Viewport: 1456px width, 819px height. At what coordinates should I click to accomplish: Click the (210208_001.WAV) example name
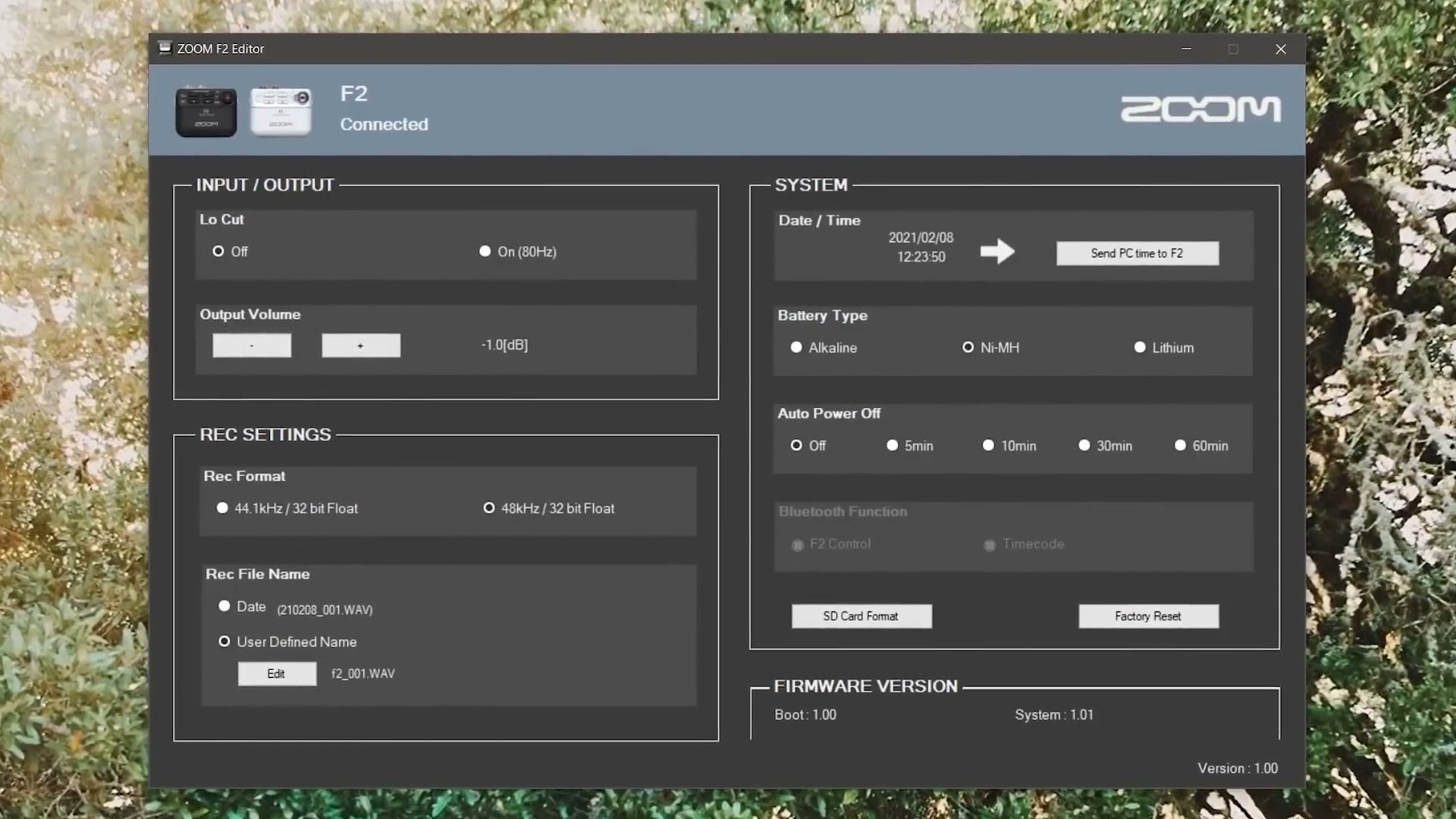click(325, 610)
